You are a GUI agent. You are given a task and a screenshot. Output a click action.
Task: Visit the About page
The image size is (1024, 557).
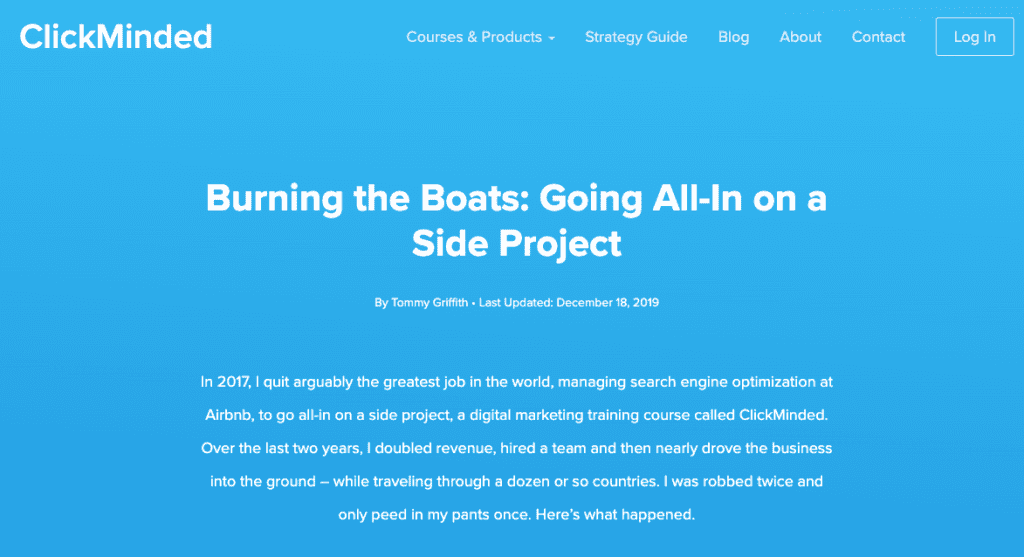pyautogui.click(x=800, y=37)
